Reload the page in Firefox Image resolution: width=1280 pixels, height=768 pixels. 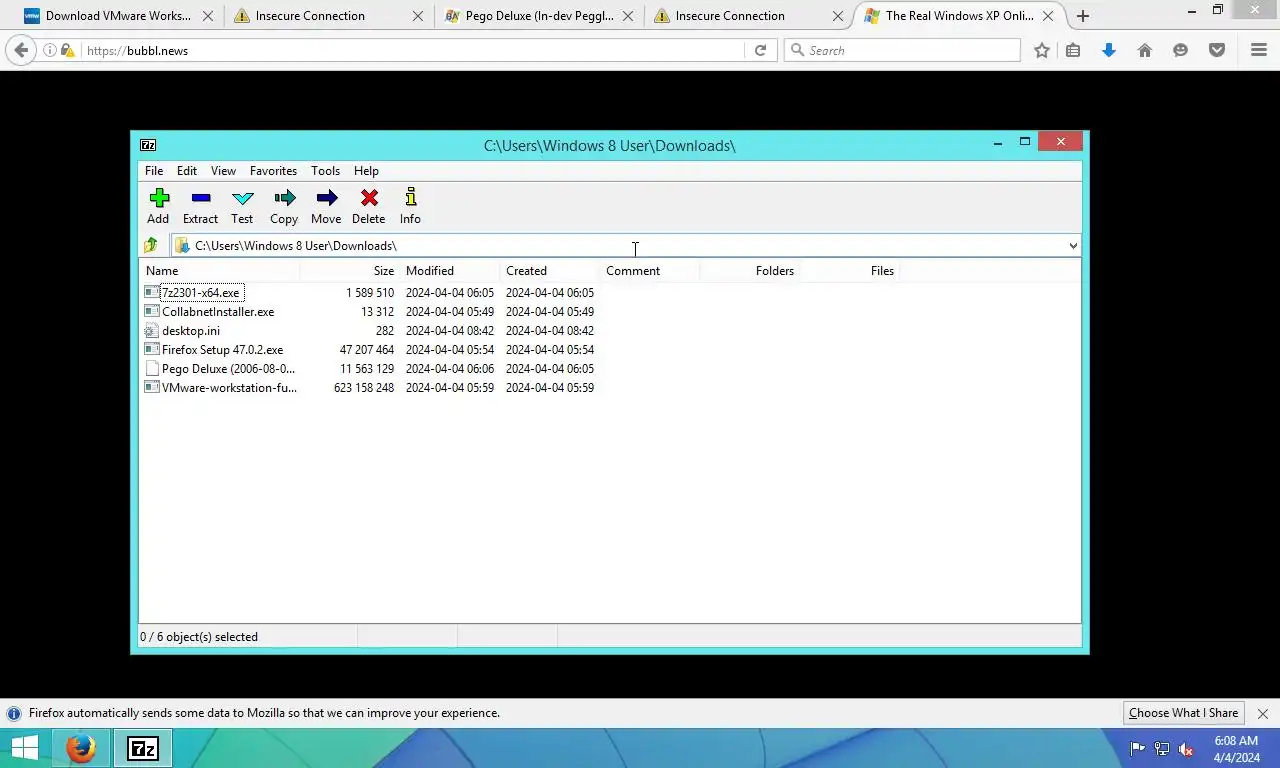760,50
